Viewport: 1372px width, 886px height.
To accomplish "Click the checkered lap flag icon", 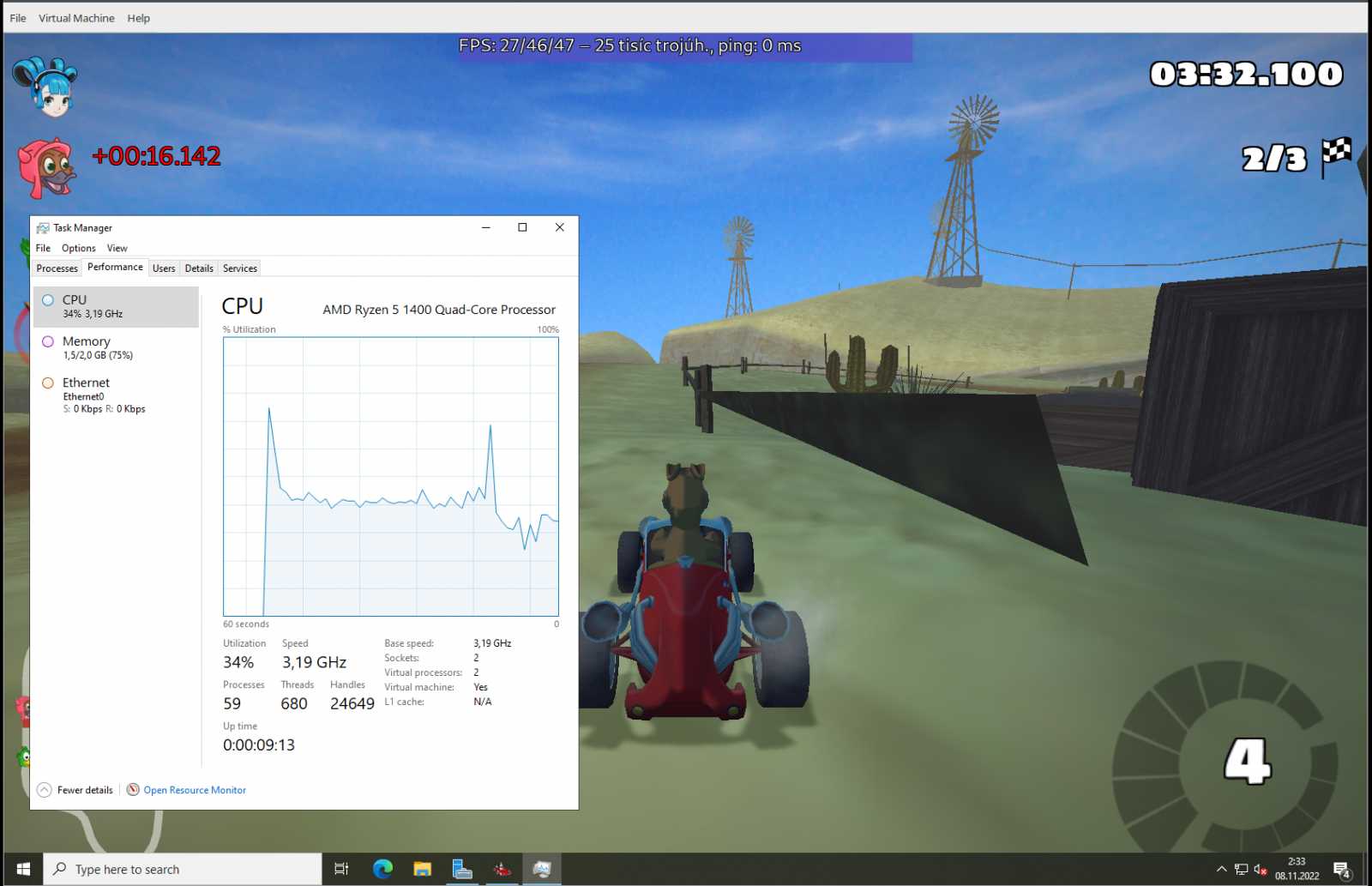I will coord(1336,156).
